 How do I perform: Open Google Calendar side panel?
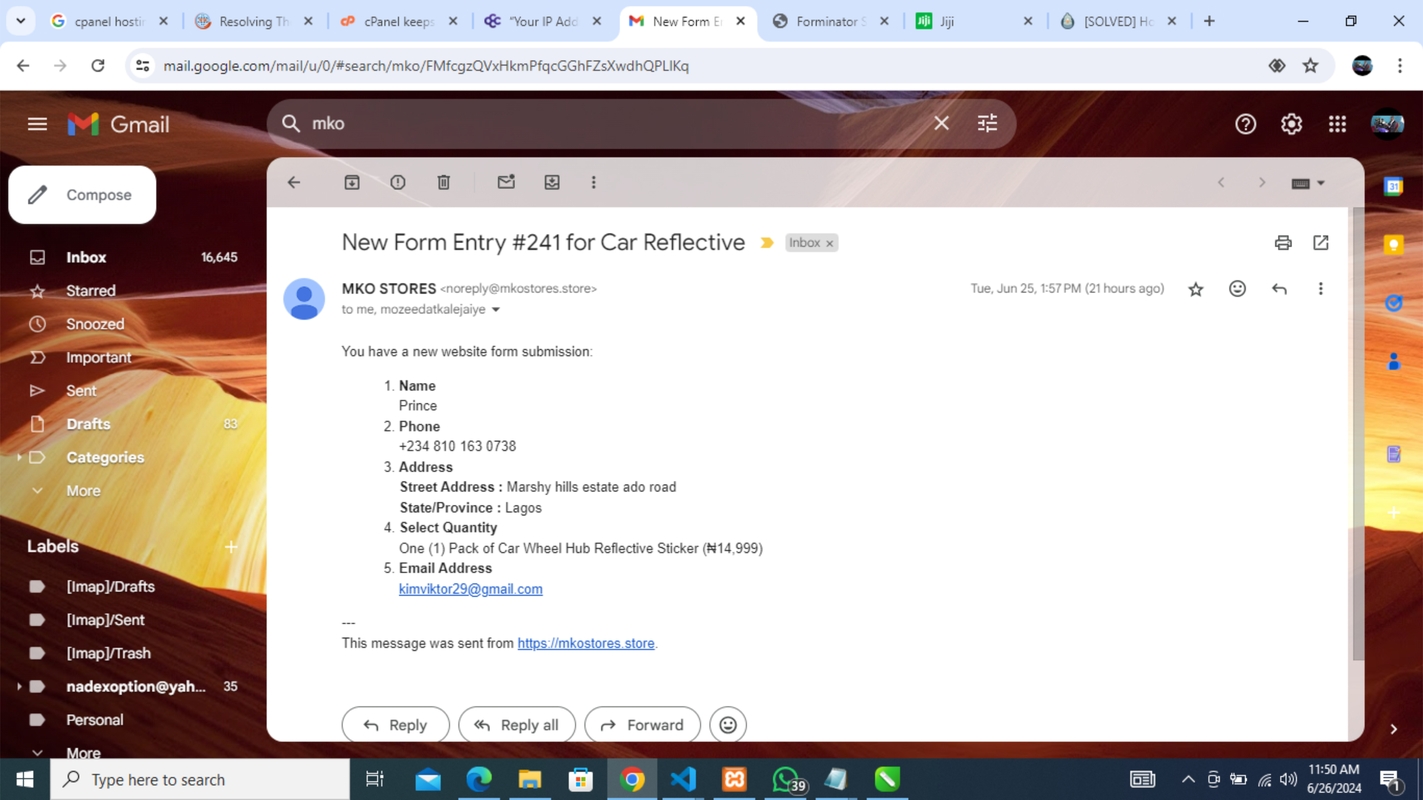click(1394, 187)
